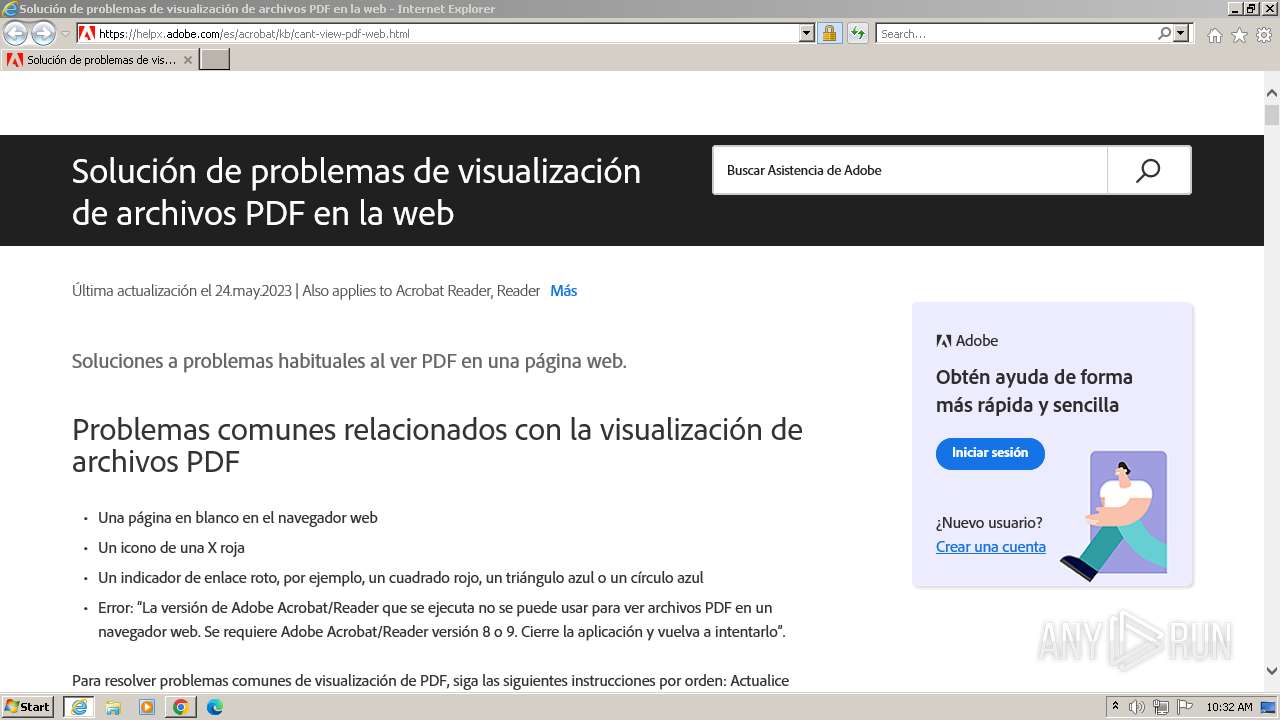The width and height of the screenshot is (1280, 720).
Task: Click the volume speaker tray icon
Action: point(1137,707)
